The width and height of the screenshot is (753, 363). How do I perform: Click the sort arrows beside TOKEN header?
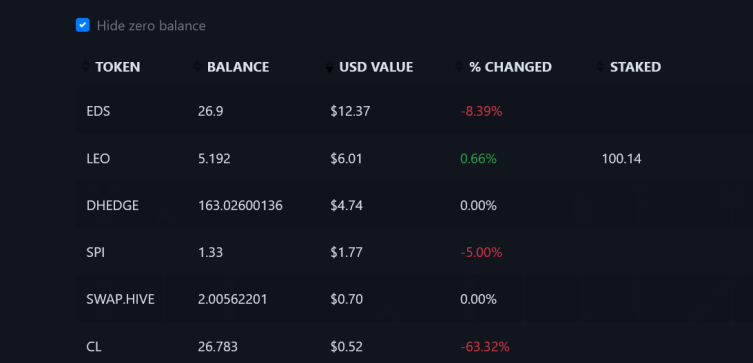coord(85,66)
